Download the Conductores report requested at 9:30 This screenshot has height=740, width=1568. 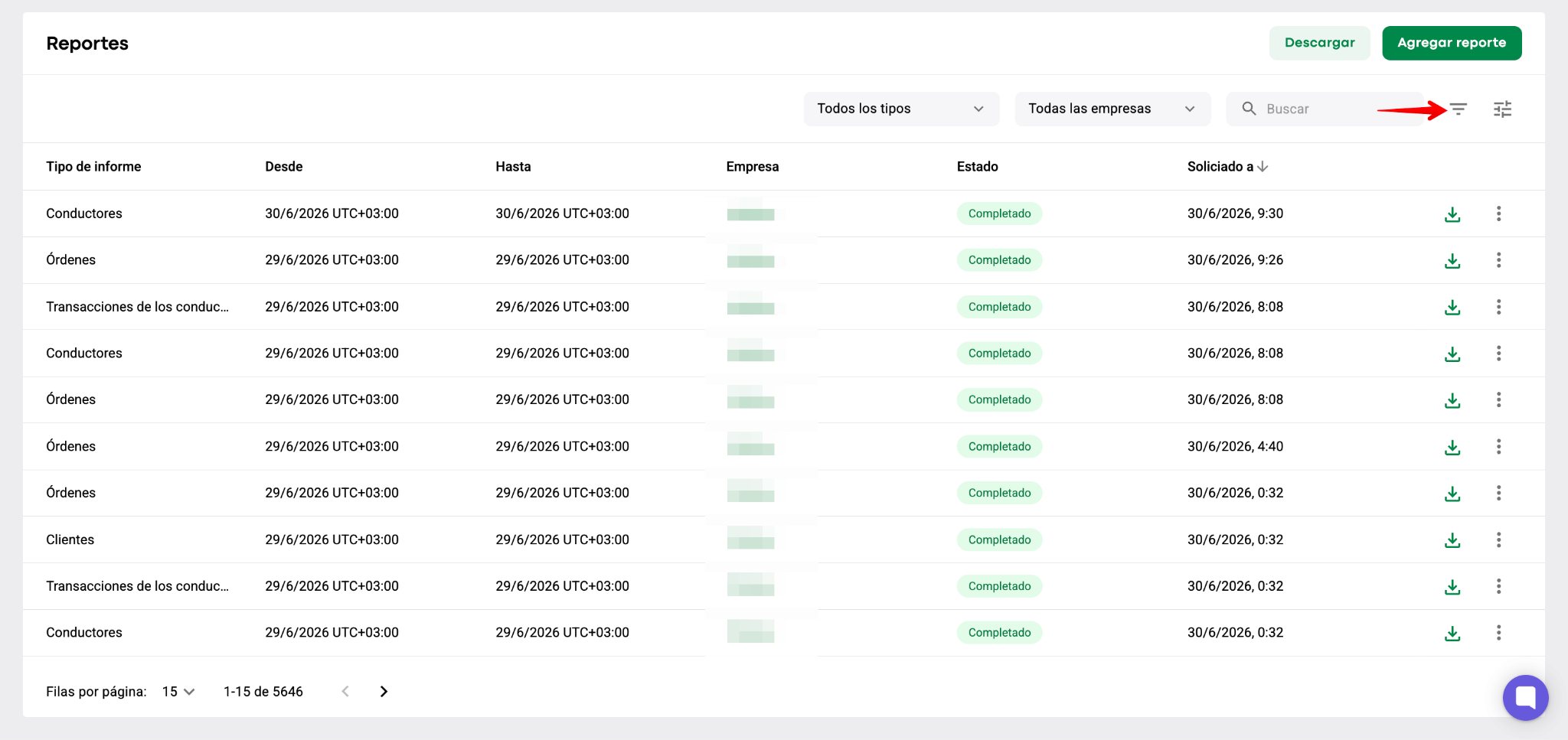pos(1452,214)
